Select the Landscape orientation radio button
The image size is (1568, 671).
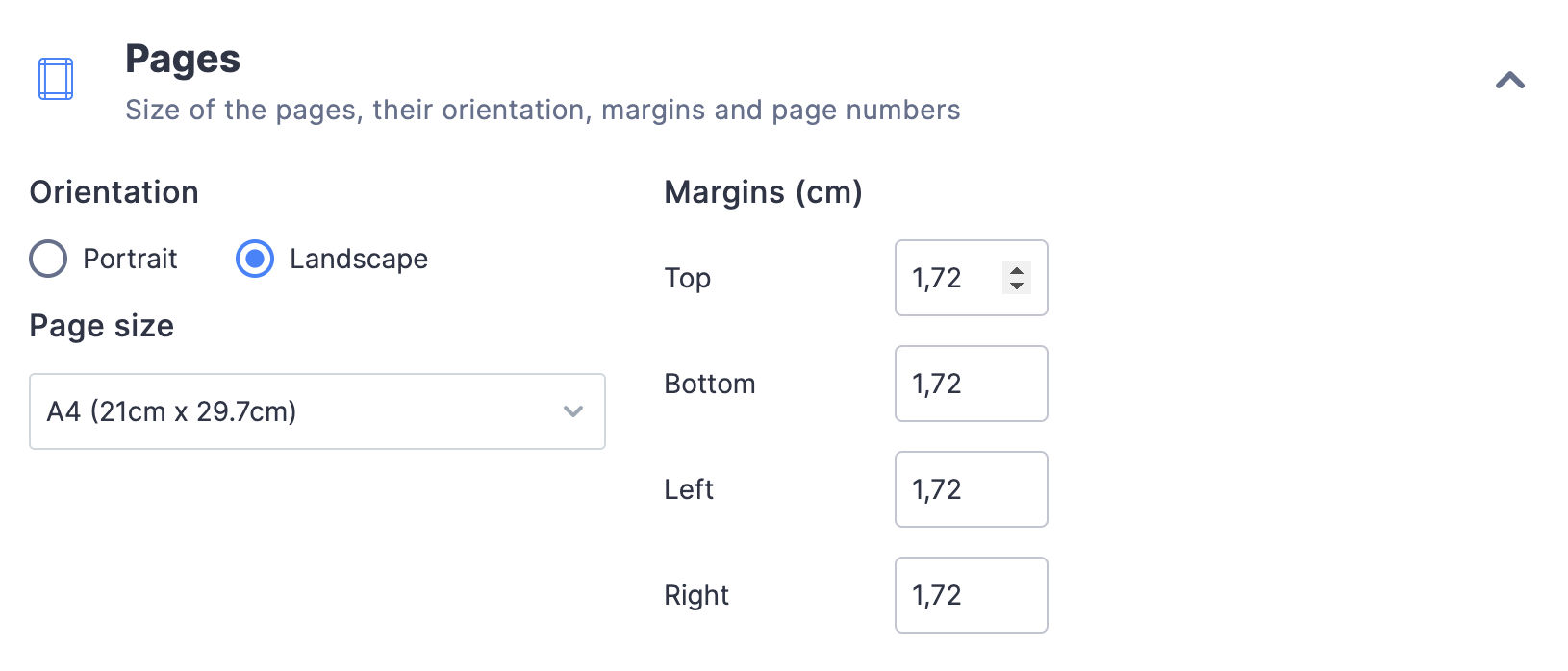pyautogui.click(x=254, y=259)
